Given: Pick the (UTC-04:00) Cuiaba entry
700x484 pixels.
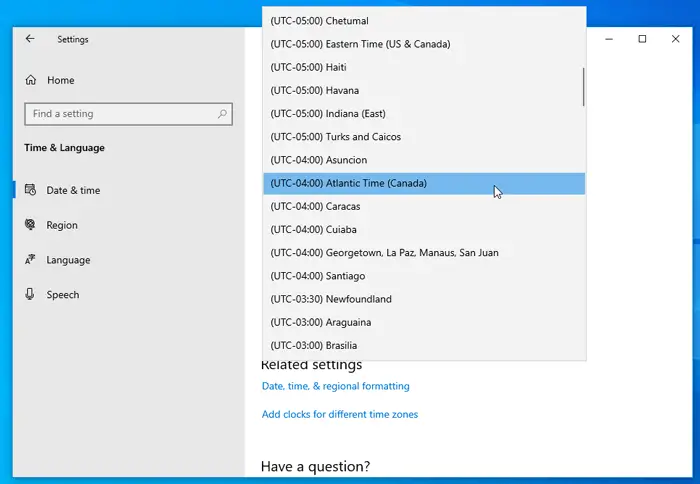Looking at the screenshot, I should [x=424, y=230].
